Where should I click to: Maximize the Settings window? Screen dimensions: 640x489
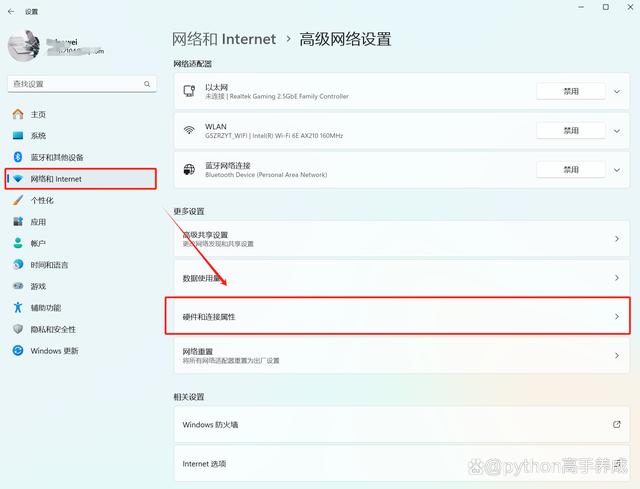pos(606,7)
